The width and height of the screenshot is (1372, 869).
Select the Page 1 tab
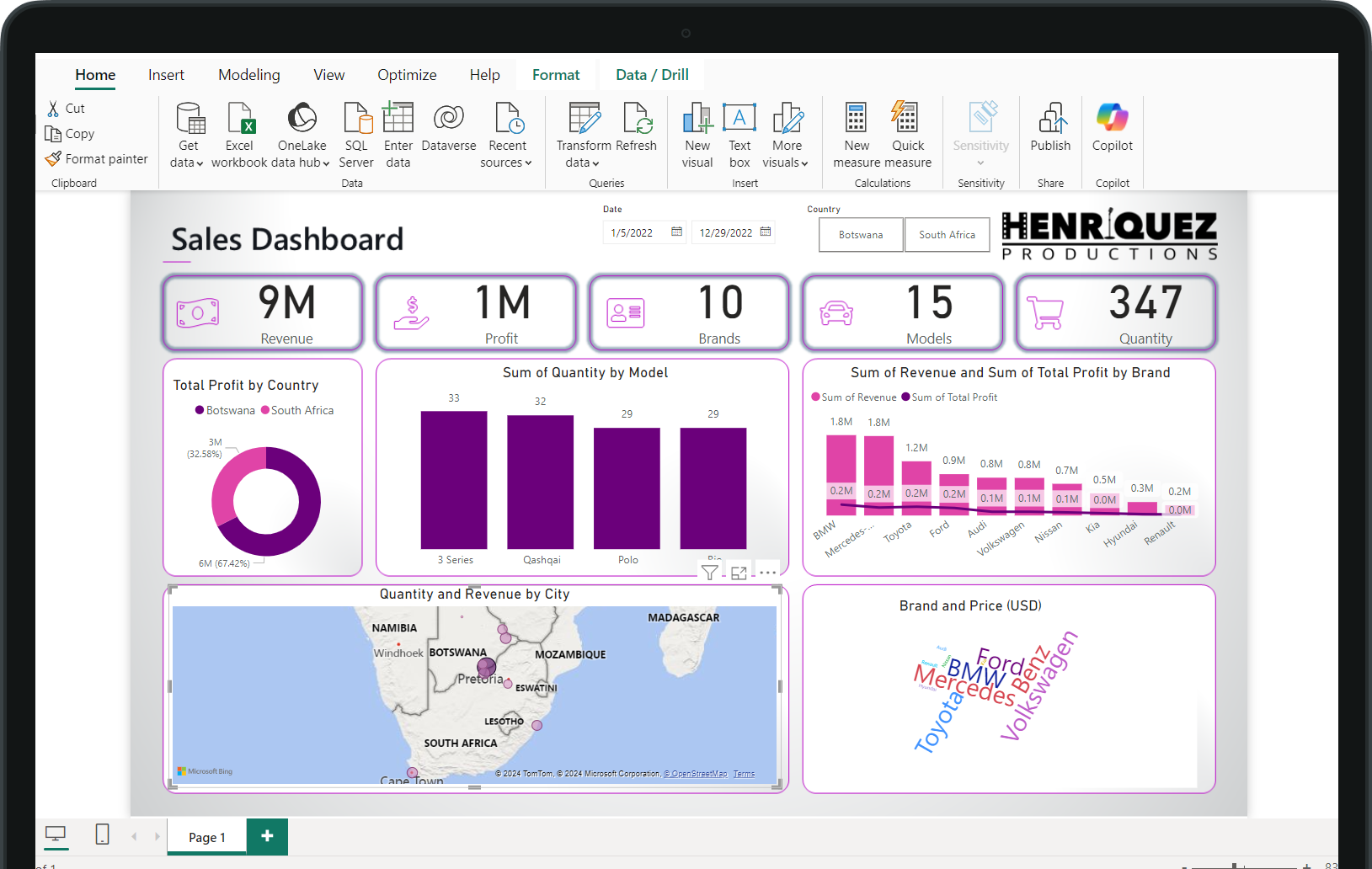(207, 837)
